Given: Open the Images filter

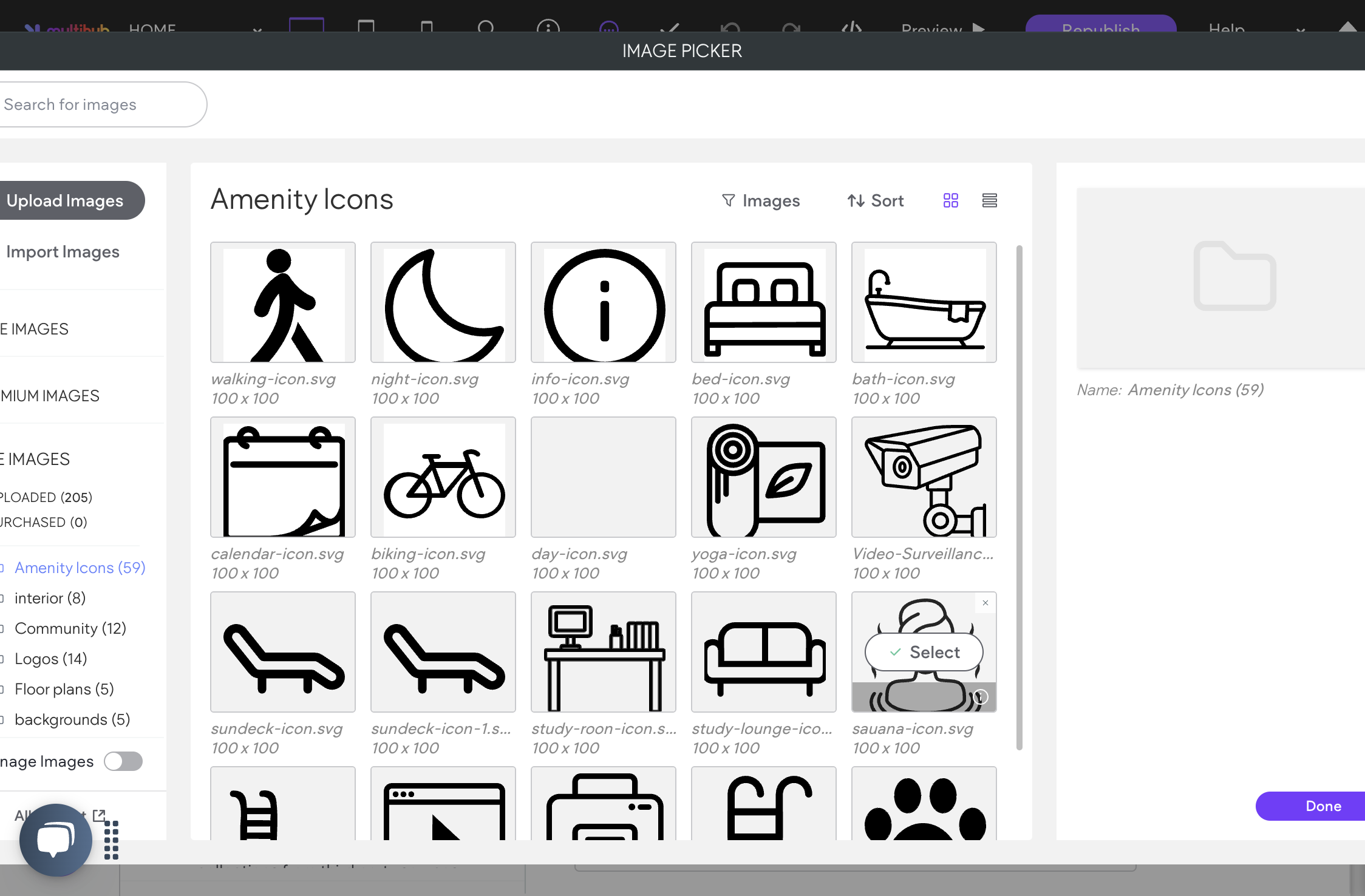Looking at the screenshot, I should coord(760,201).
